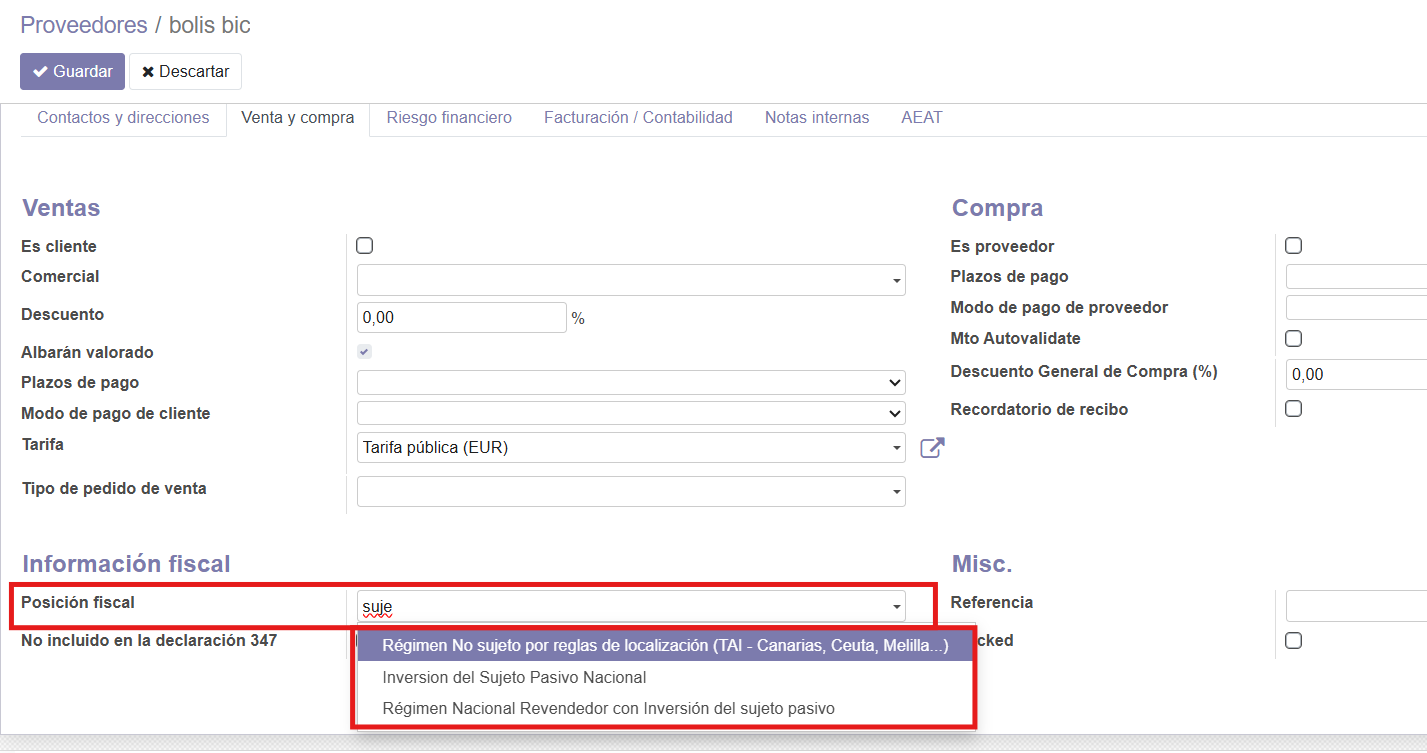
Task: Open Modo de pago de cliente dropdown
Action: [x=630, y=413]
